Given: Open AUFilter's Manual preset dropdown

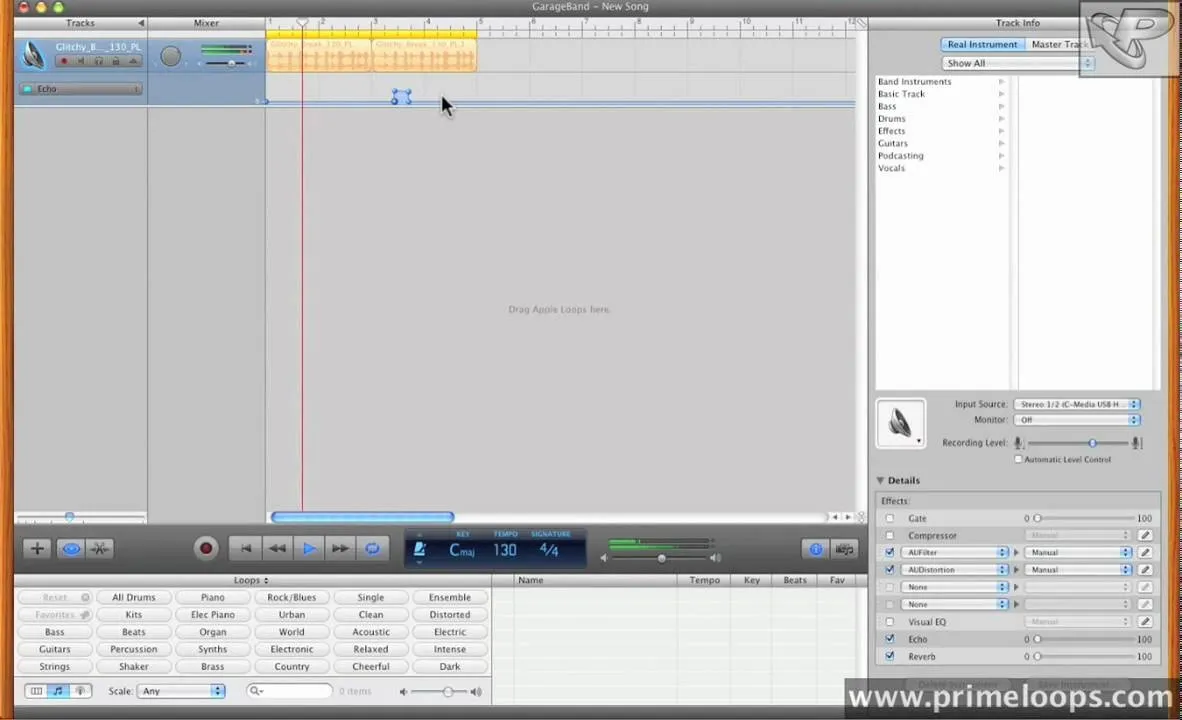Looking at the screenshot, I should pos(1078,553).
